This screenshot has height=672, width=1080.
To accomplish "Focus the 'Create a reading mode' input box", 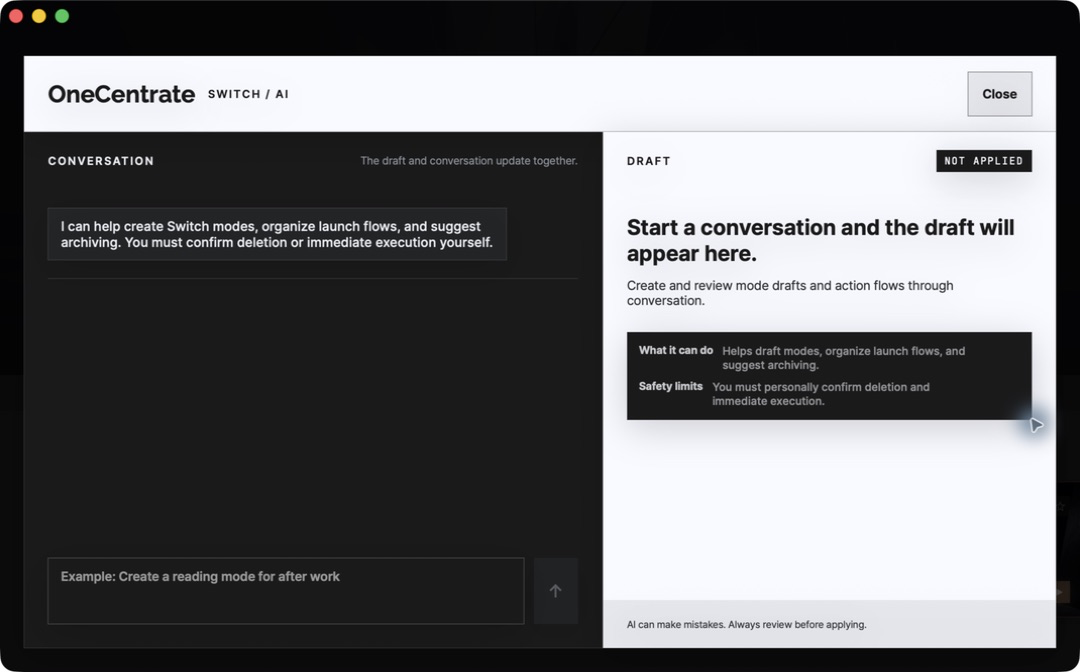I will click(286, 591).
